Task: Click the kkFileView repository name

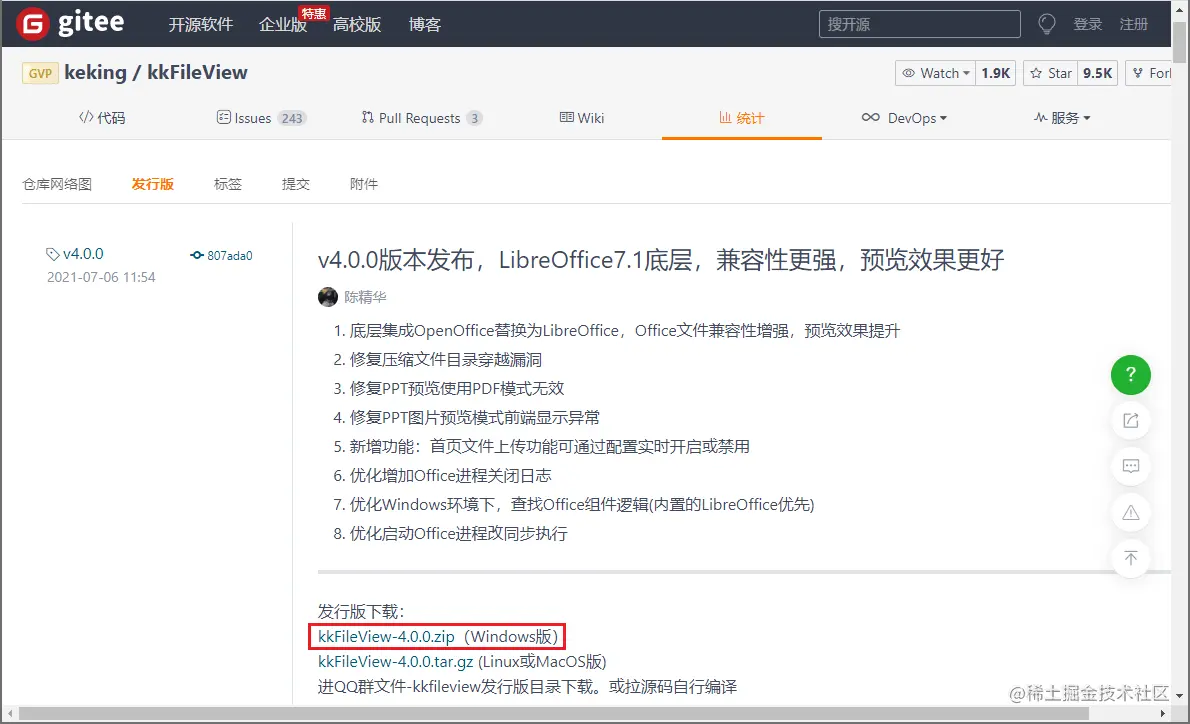Action: tap(197, 73)
